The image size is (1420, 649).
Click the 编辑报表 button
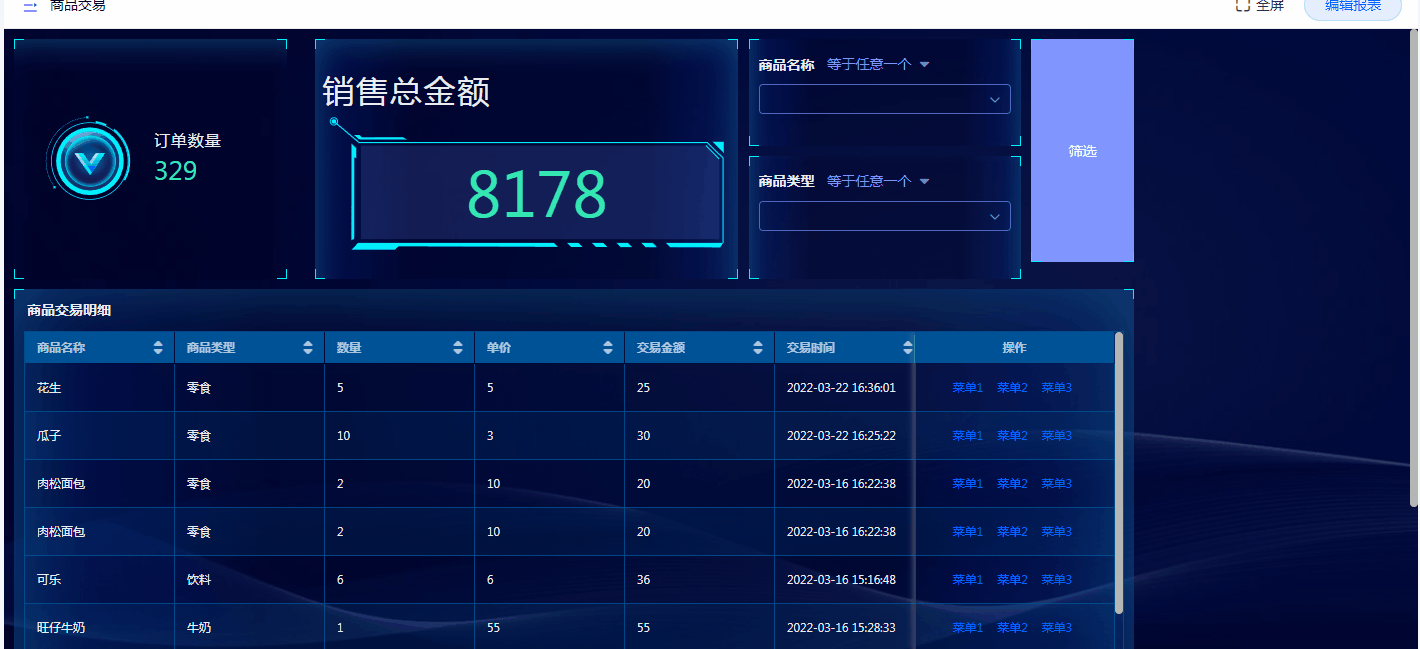[x=1352, y=7]
